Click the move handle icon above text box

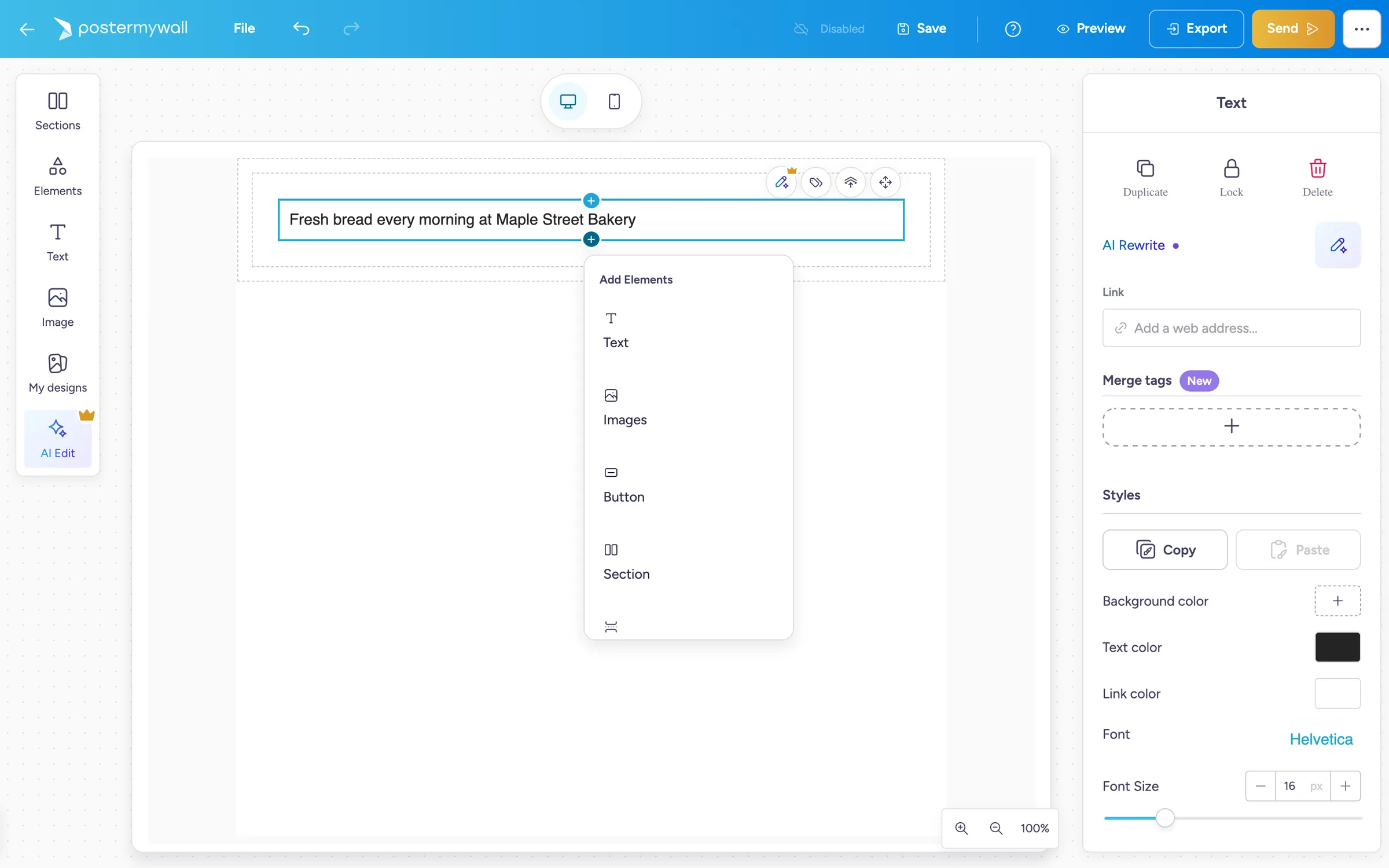[x=885, y=182]
